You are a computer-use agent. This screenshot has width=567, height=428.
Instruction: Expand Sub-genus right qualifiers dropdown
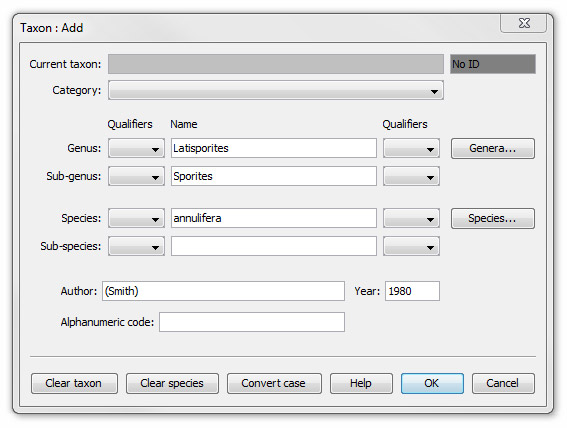412,176
